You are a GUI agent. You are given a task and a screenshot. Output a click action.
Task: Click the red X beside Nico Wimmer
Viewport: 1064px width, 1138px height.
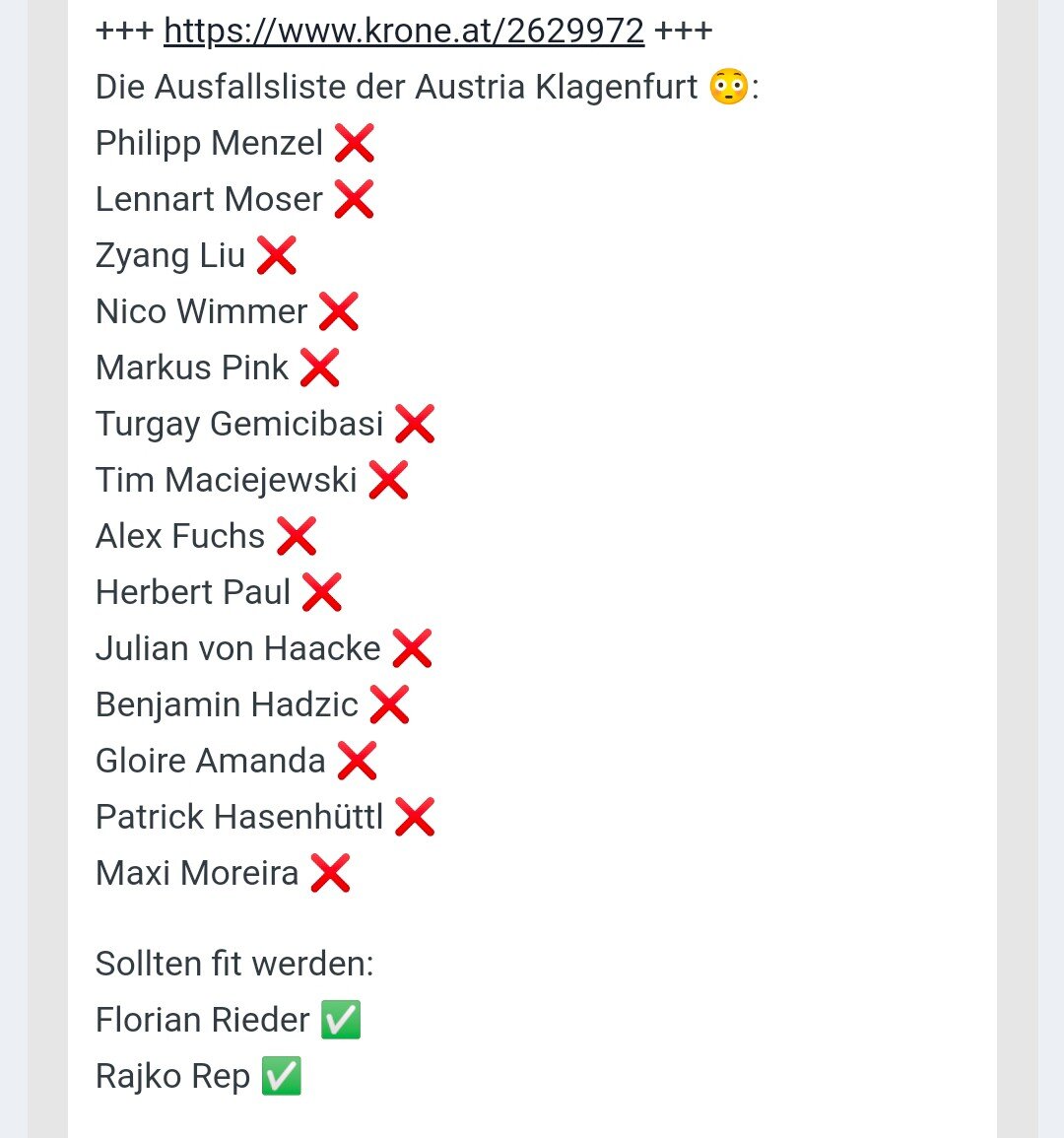pyautogui.click(x=338, y=312)
